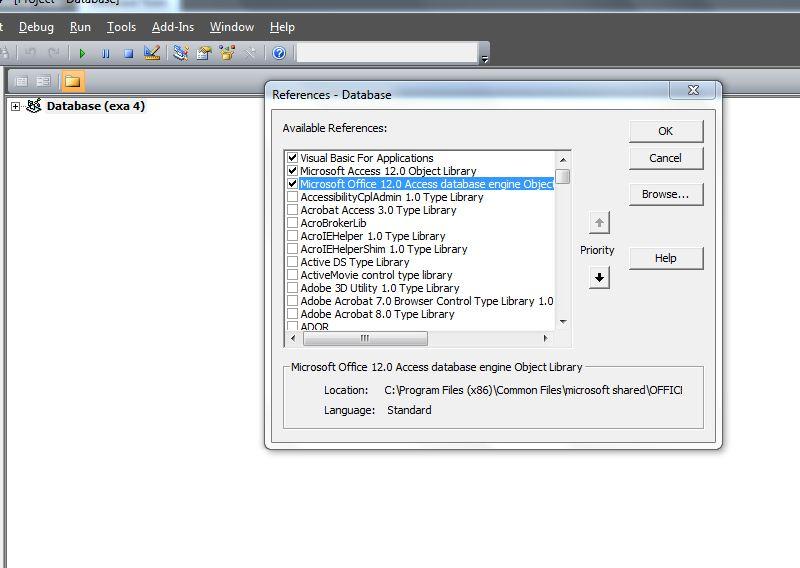Image resolution: width=800 pixels, height=568 pixels.
Task: Check the Acrobat Access 3.0 Type Library box
Action: click(x=292, y=210)
